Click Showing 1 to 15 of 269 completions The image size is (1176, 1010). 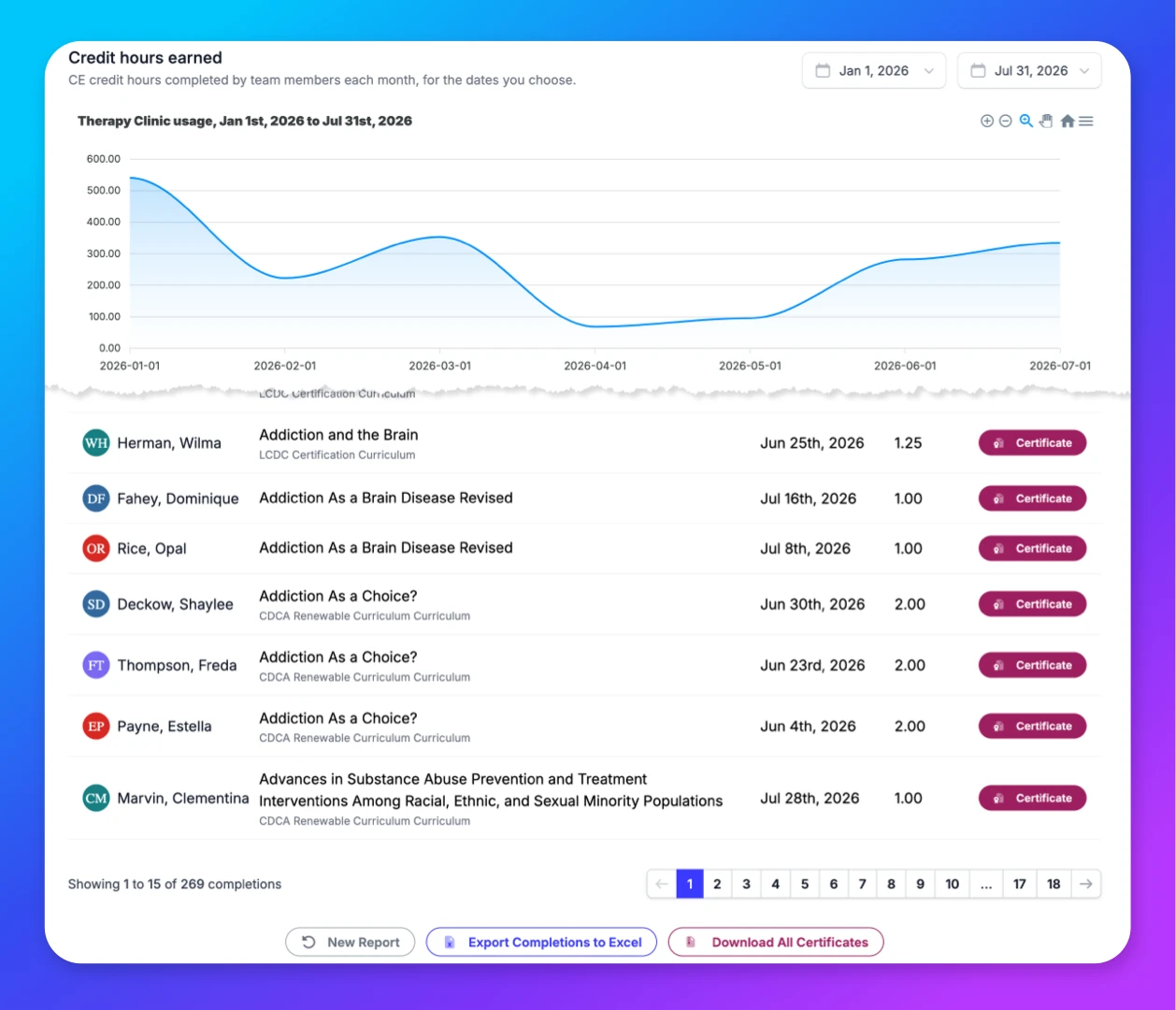pyautogui.click(x=175, y=884)
